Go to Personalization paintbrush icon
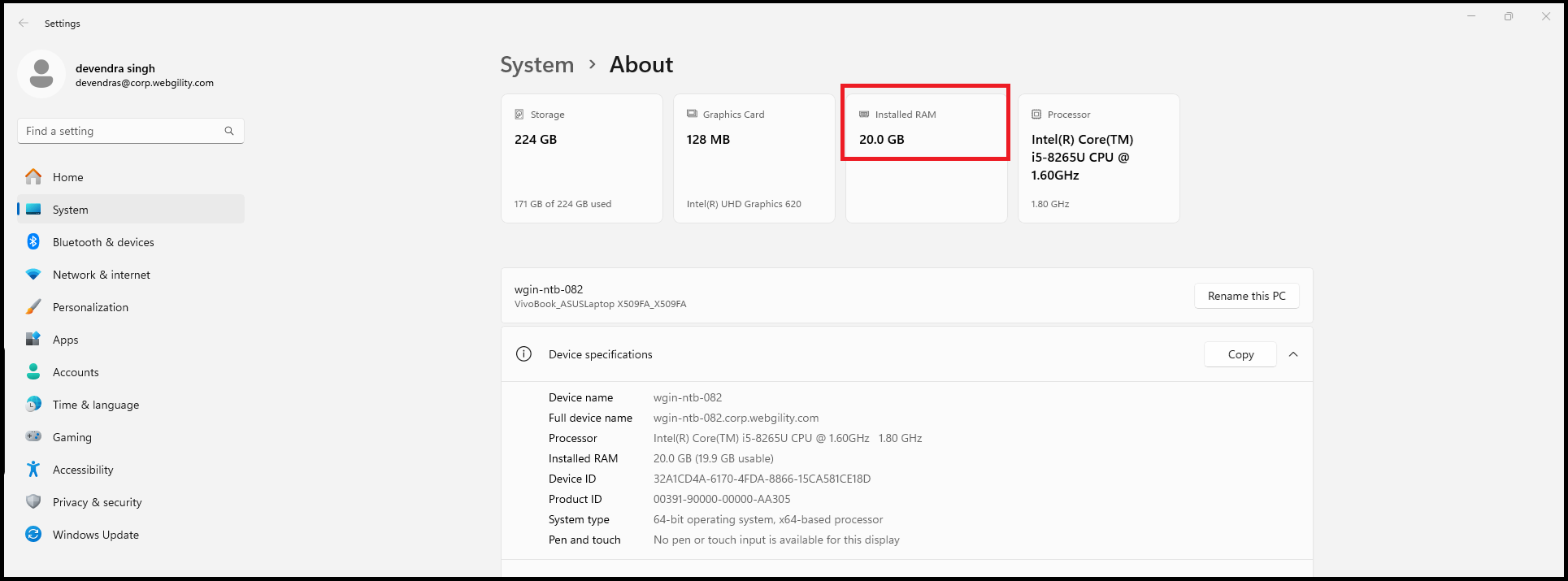 click(33, 307)
